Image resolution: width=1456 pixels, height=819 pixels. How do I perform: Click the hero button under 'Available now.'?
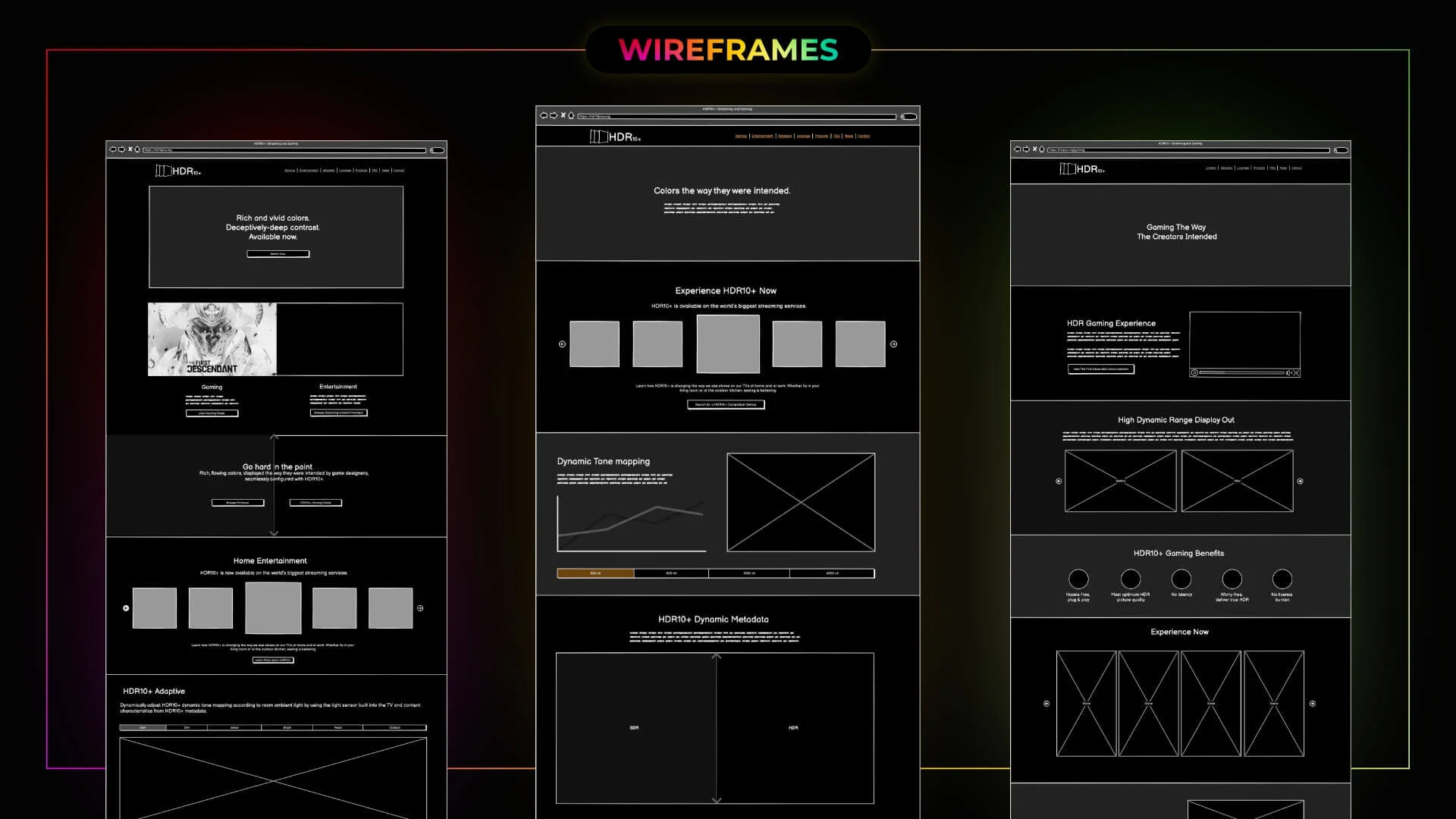tap(278, 254)
